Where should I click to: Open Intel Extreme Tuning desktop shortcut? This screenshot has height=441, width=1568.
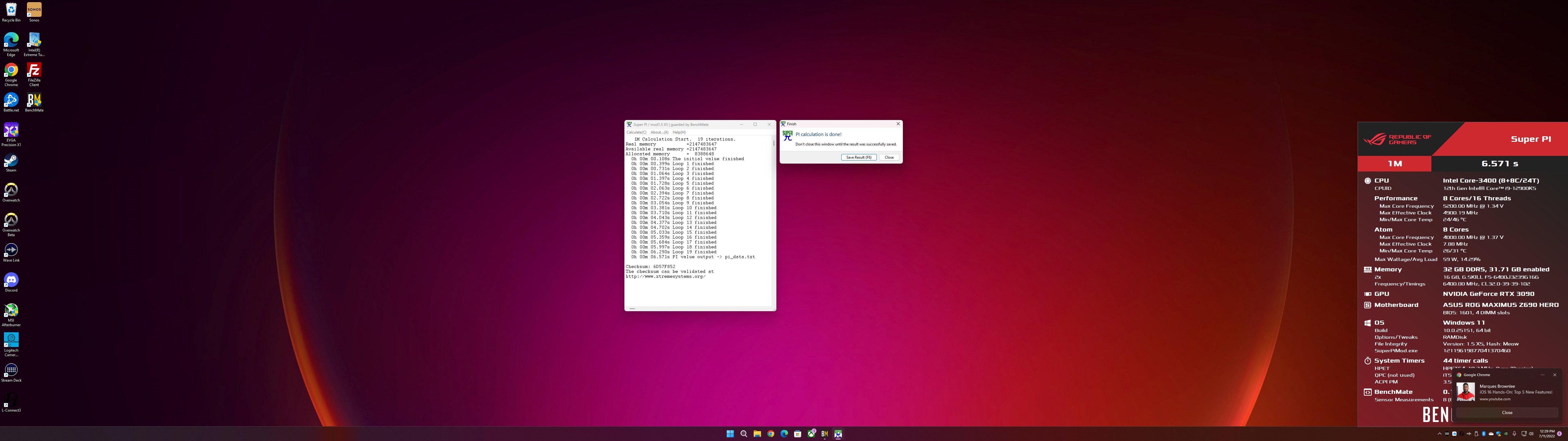tap(34, 44)
